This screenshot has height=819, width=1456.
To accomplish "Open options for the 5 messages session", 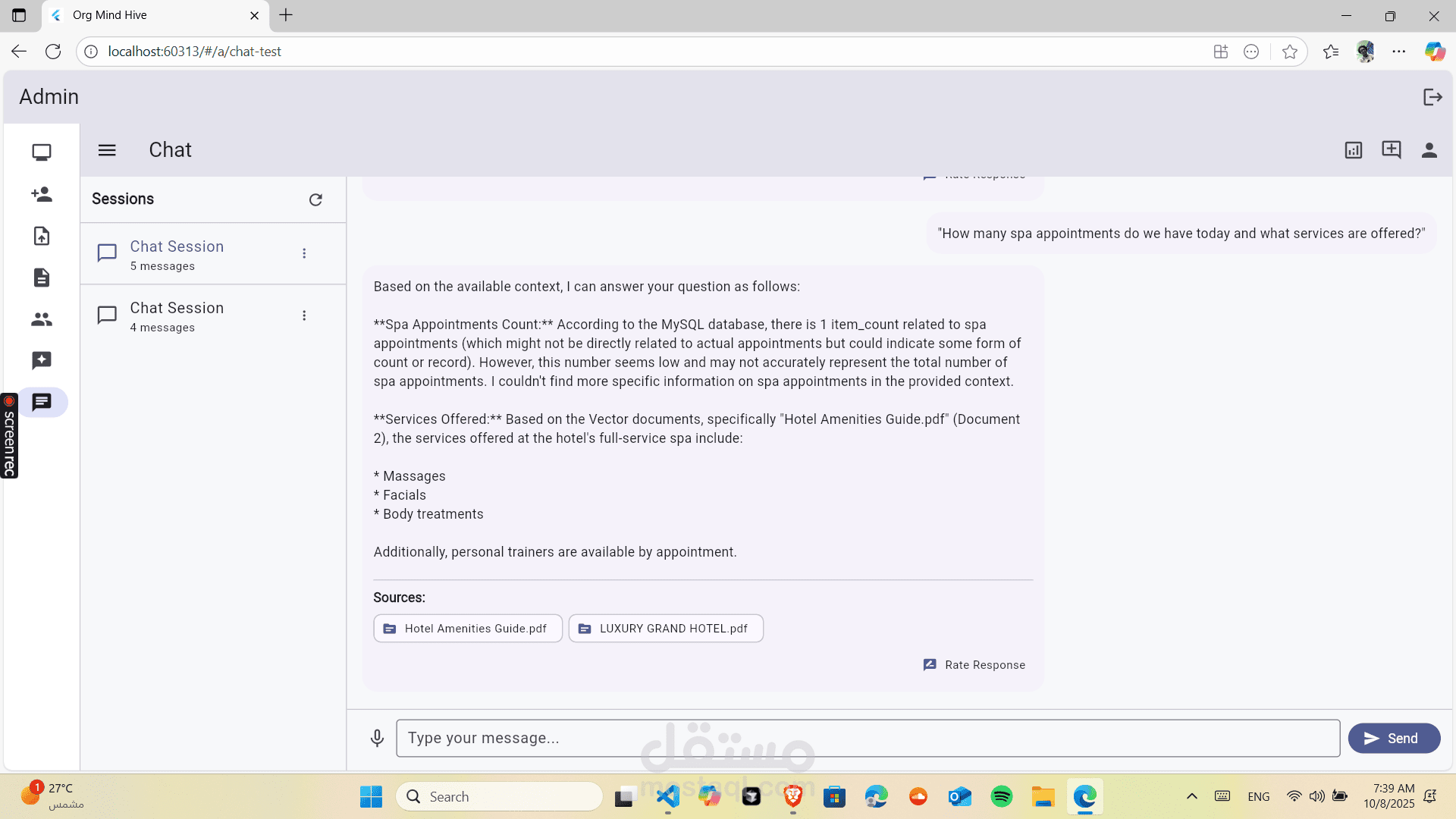I will [x=304, y=253].
